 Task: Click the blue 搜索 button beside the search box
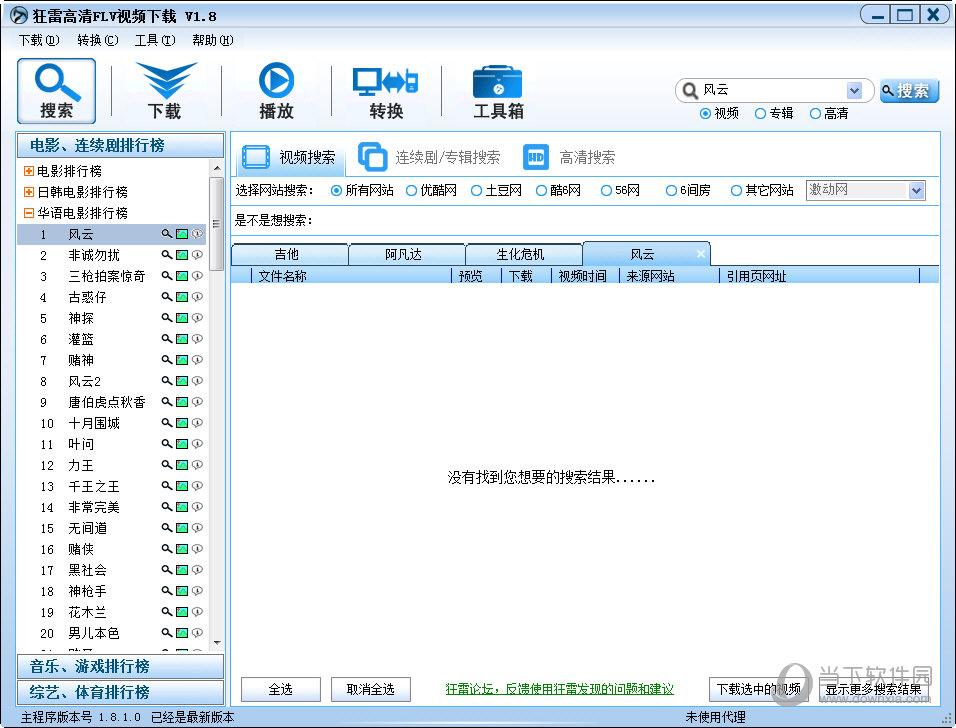pyautogui.click(x=909, y=91)
